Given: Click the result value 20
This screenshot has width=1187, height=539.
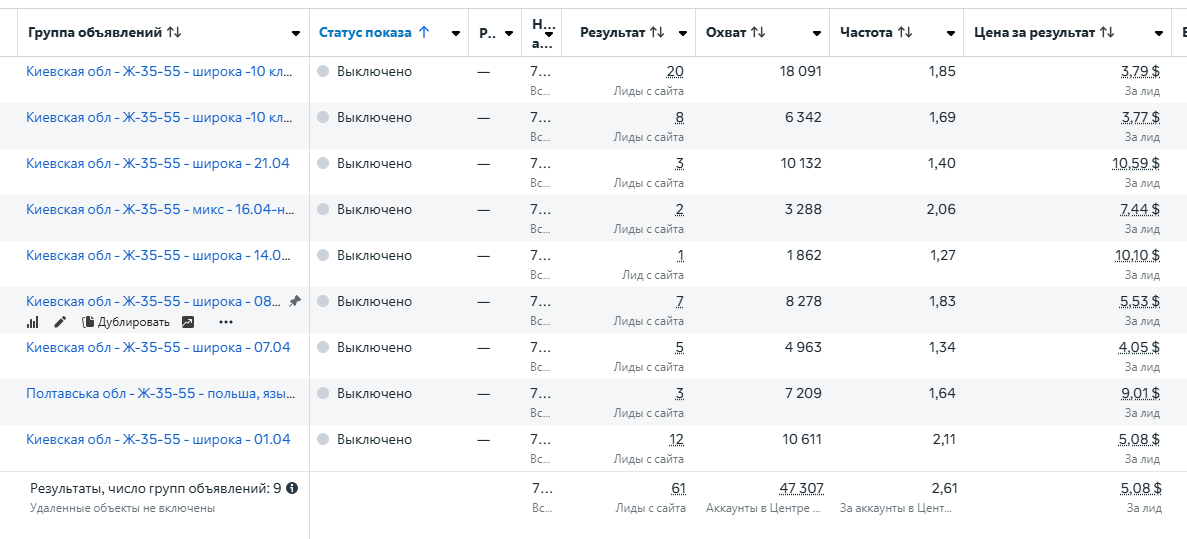Looking at the screenshot, I should click(675, 72).
